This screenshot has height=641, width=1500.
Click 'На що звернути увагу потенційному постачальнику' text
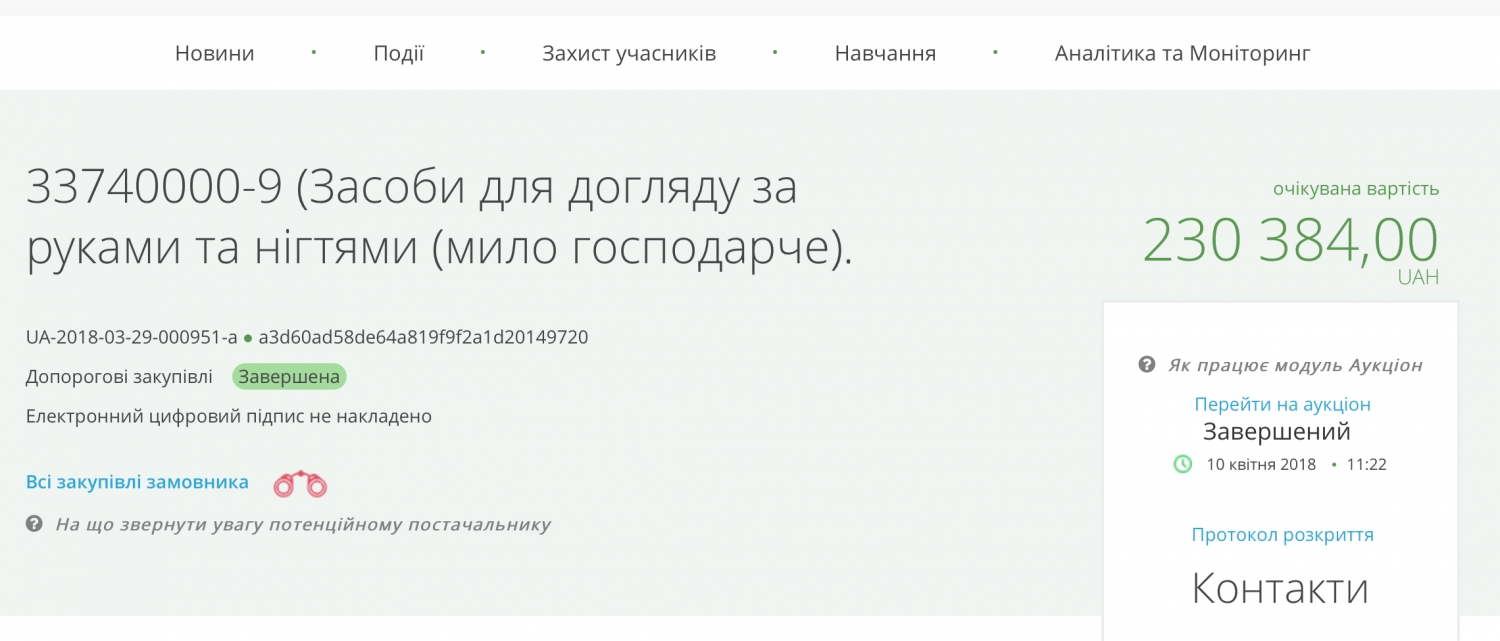303,524
